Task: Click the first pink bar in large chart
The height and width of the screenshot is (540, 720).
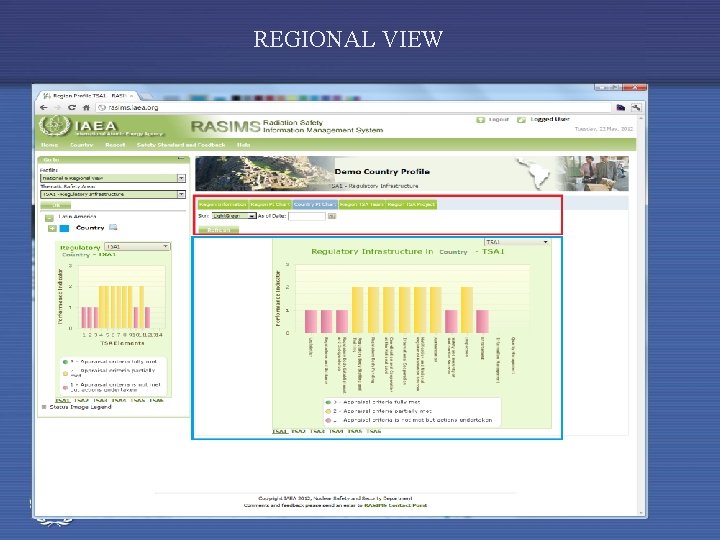Action: pos(311,321)
